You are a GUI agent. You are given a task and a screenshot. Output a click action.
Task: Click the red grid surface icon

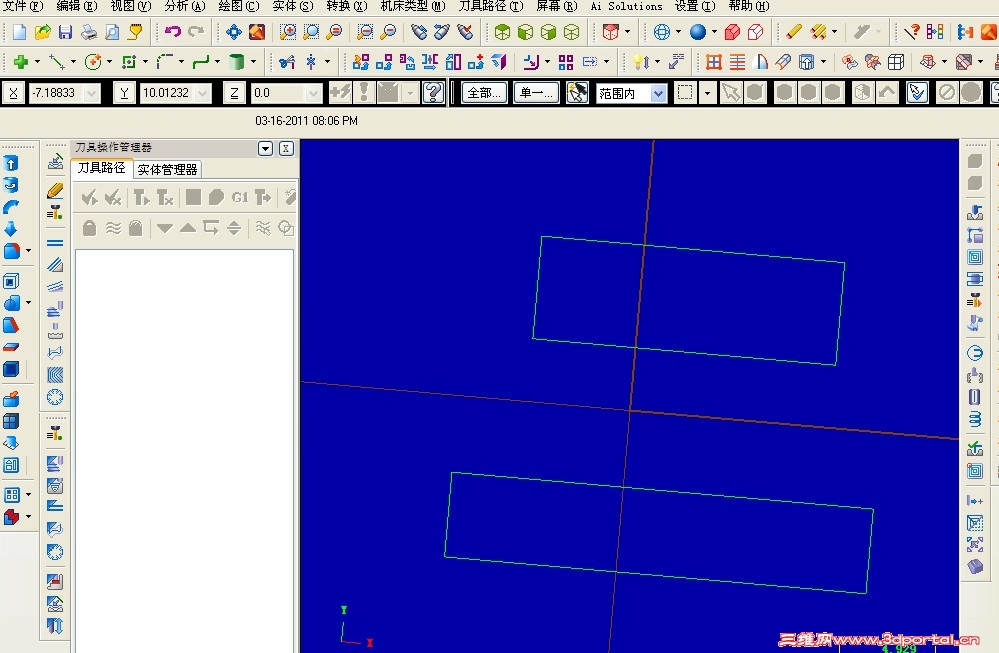tap(714, 62)
